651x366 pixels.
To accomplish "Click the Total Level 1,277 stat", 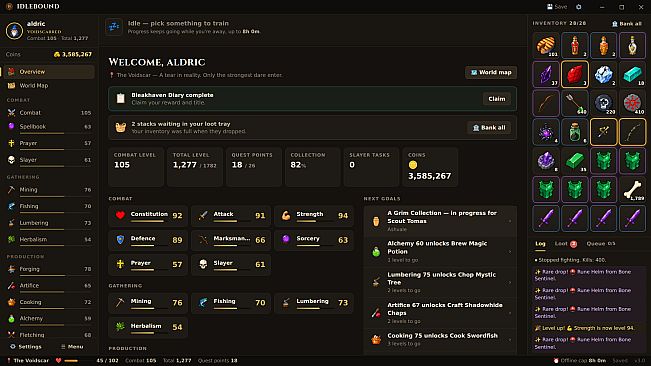I will (x=195, y=167).
